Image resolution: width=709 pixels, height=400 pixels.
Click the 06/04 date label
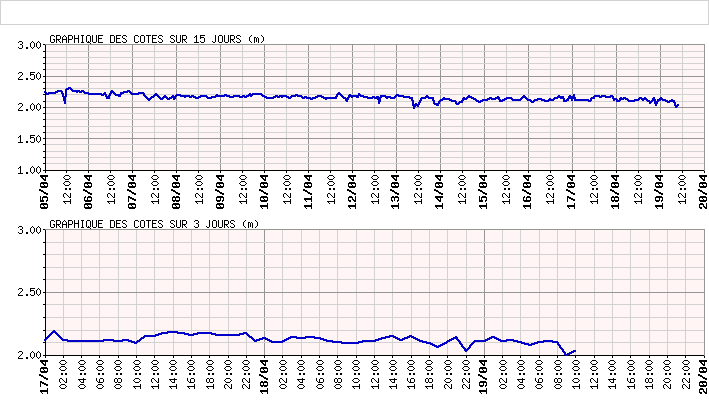coord(88,192)
